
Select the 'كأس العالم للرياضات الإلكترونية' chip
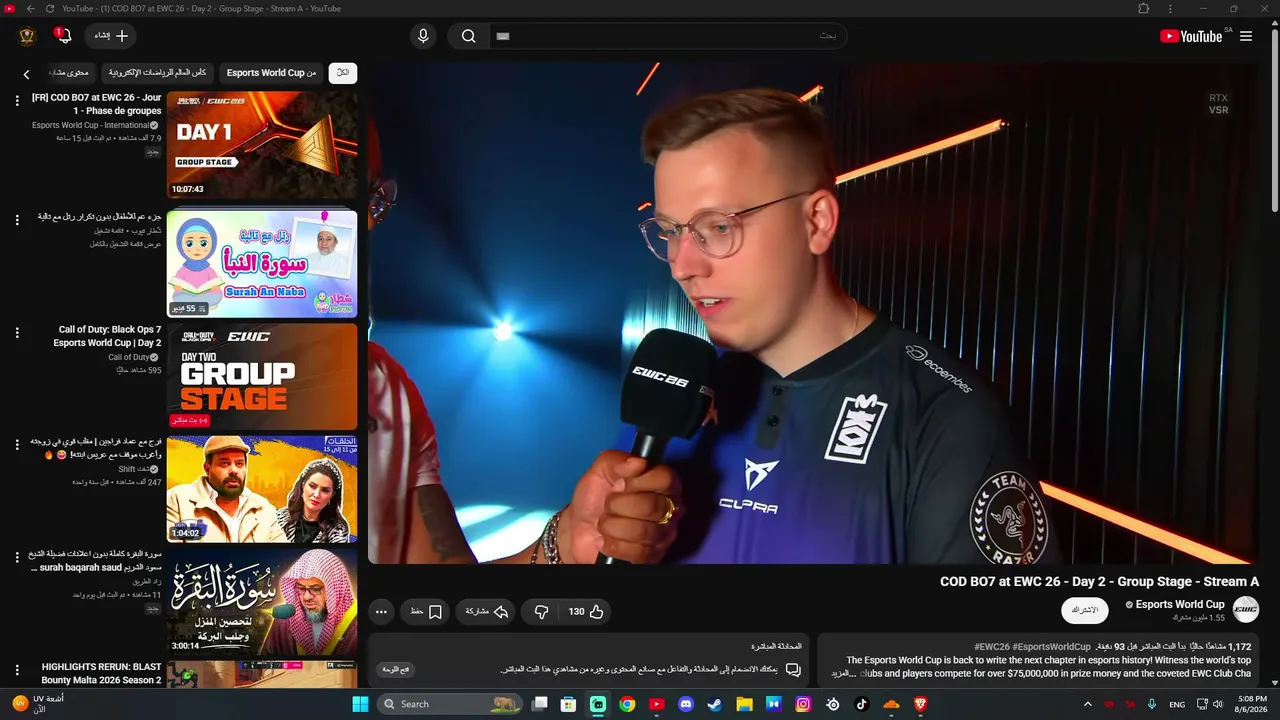click(158, 73)
